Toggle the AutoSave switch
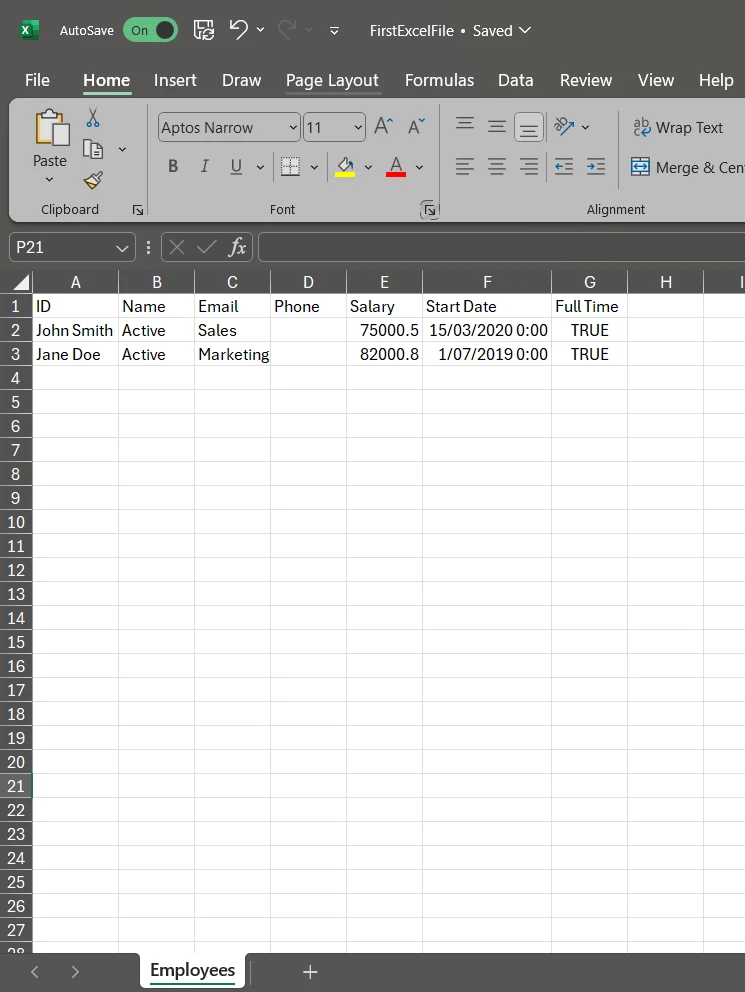This screenshot has width=745, height=992. pos(150,30)
